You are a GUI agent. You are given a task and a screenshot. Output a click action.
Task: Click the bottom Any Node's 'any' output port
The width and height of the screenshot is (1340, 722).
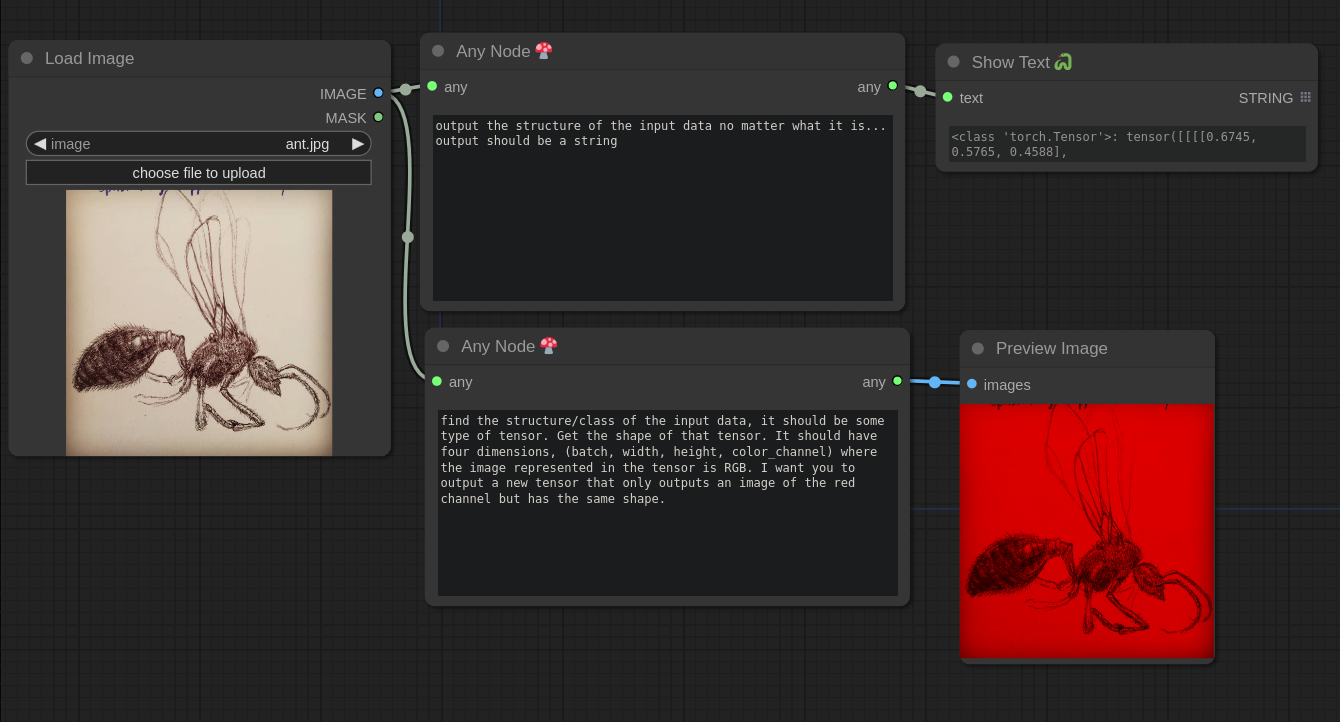pos(897,381)
